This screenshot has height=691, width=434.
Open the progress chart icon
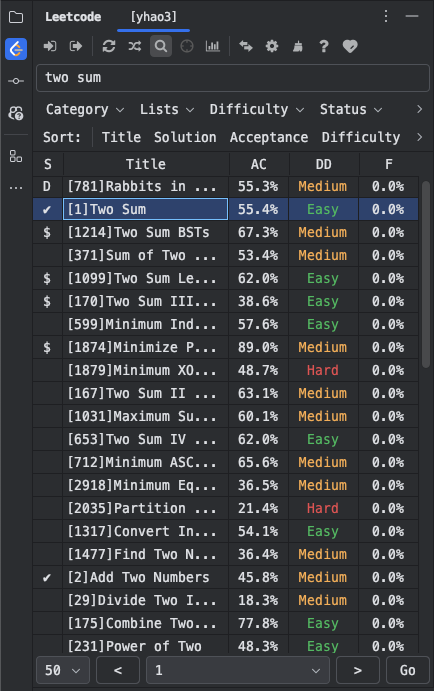coord(212,46)
